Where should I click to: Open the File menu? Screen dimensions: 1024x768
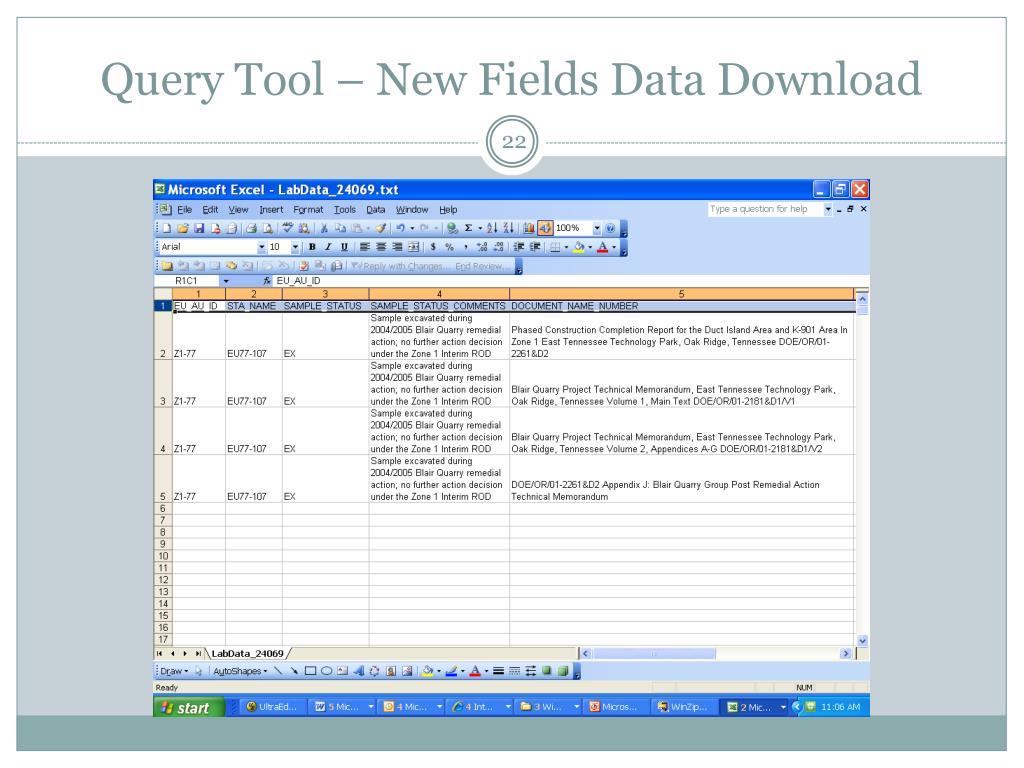[185, 210]
